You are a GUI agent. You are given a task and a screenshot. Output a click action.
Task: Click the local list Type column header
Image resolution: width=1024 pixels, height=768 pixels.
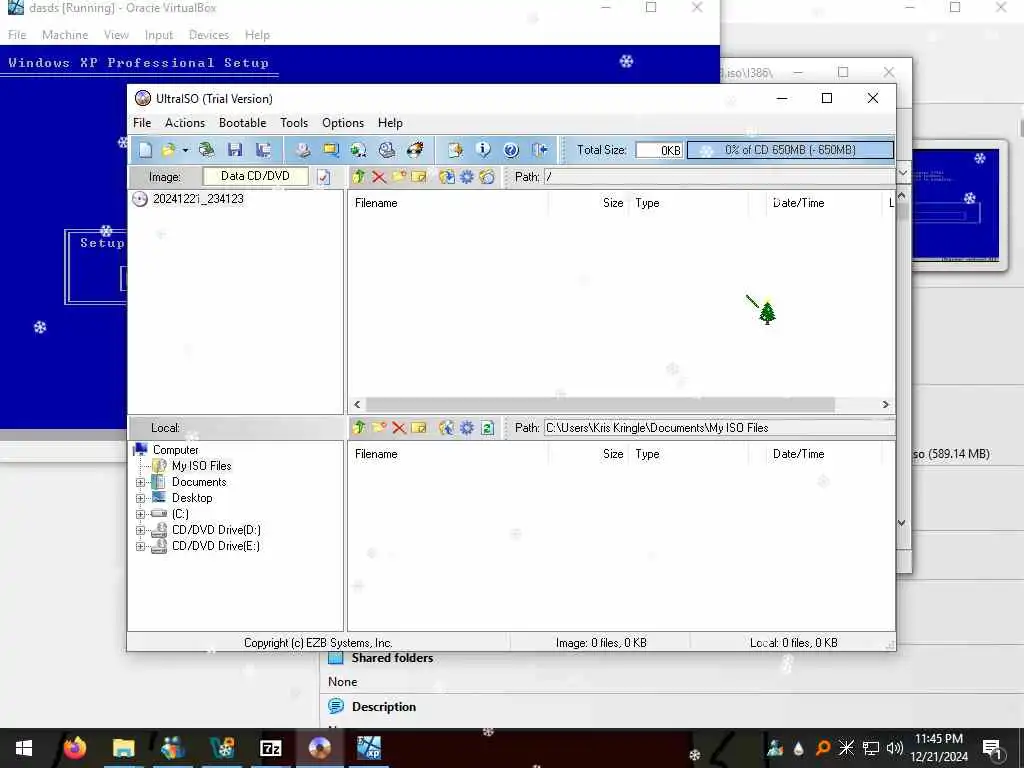[691, 454]
